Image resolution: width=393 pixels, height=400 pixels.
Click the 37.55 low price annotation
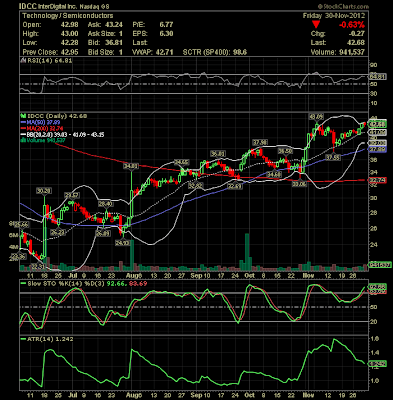(x=333, y=157)
